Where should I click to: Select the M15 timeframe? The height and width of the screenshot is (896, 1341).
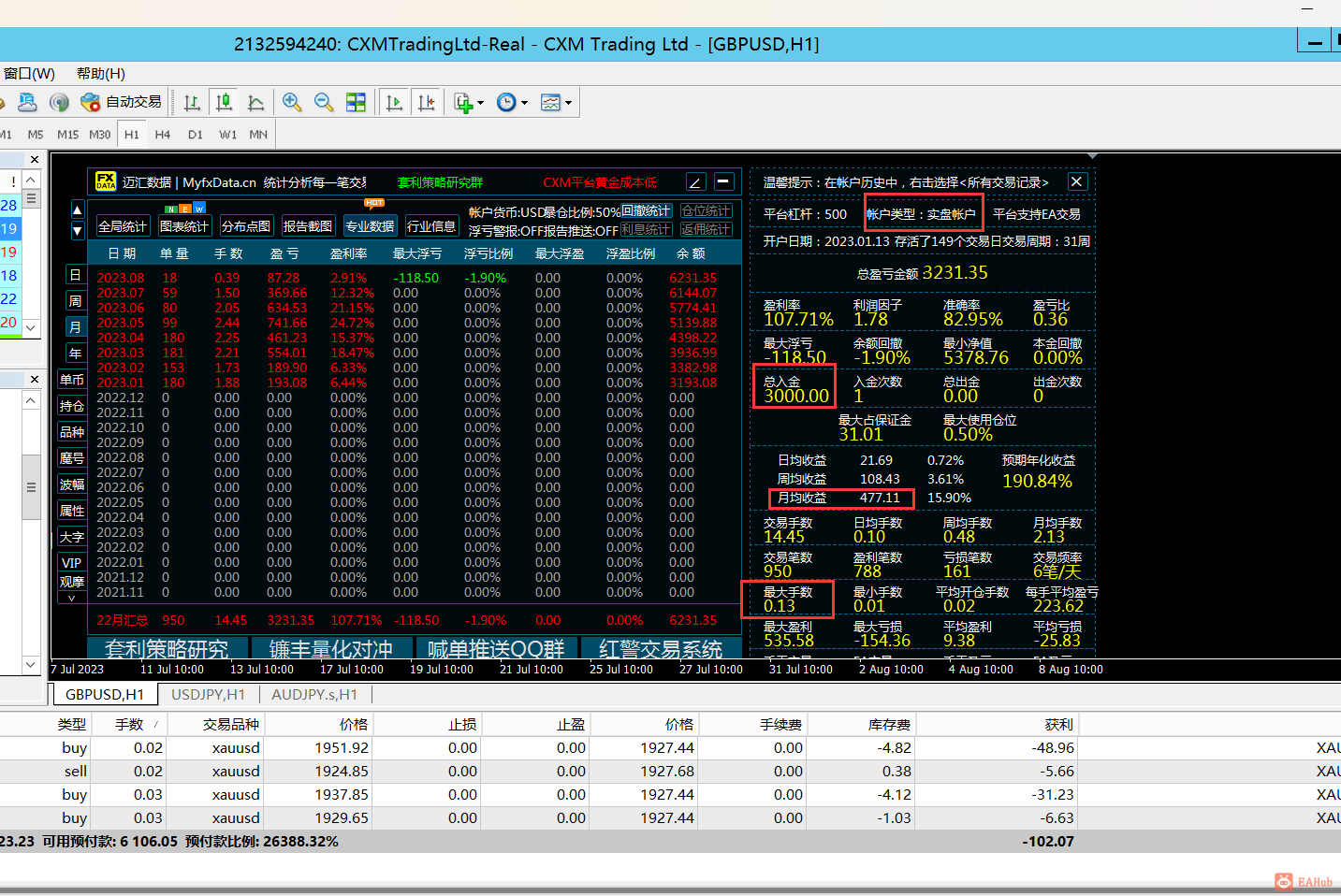pos(68,135)
